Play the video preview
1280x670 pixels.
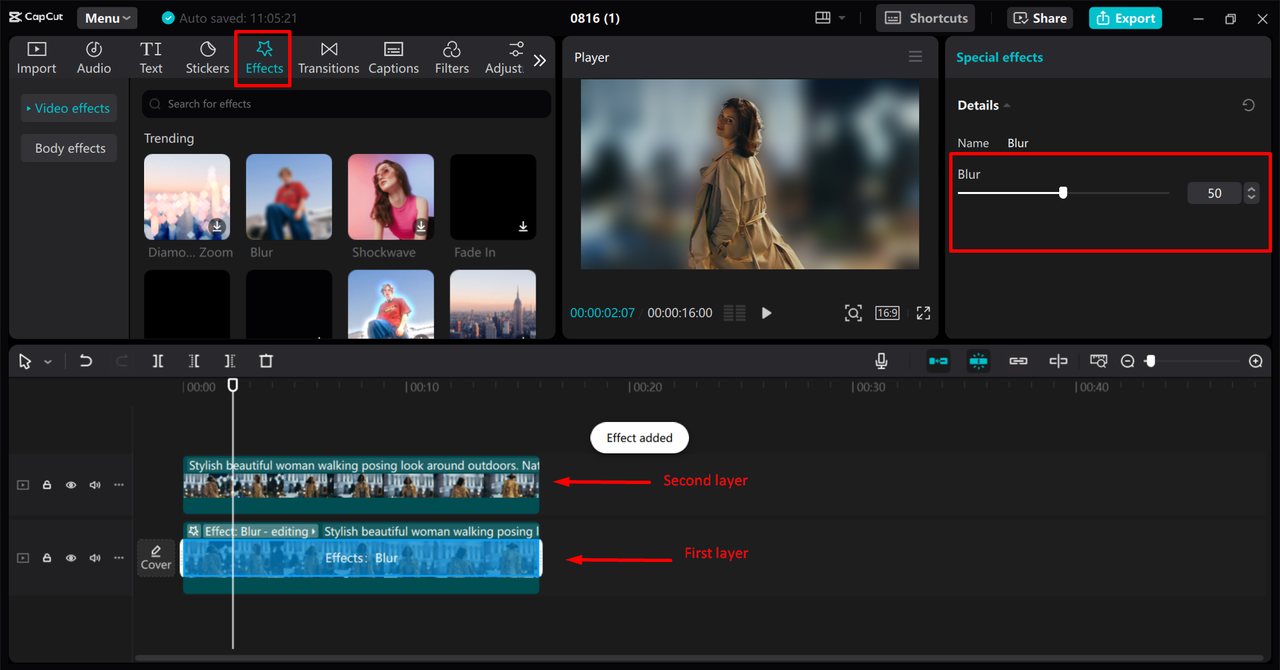(x=766, y=313)
